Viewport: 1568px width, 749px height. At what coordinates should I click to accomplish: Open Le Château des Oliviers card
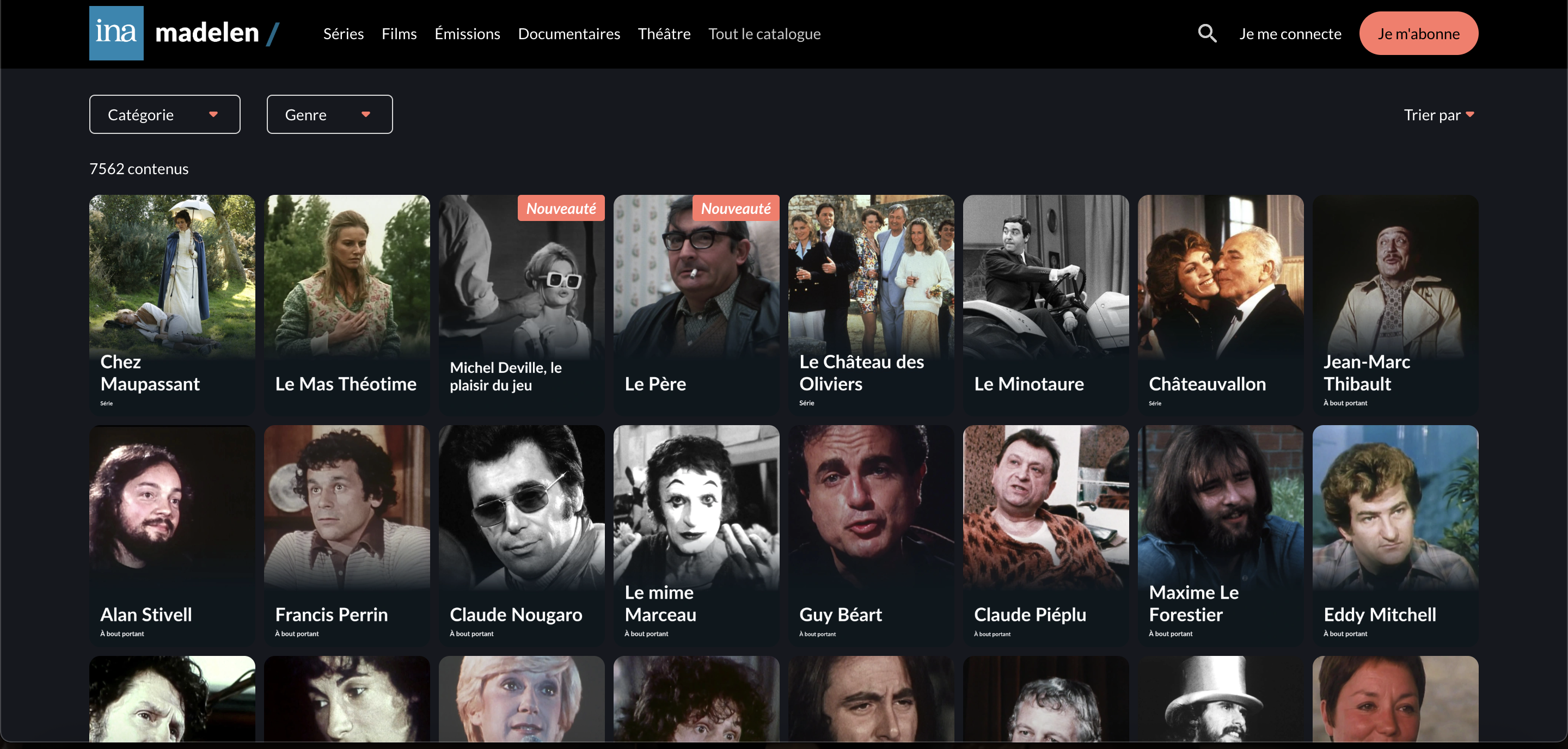pyautogui.click(x=871, y=305)
